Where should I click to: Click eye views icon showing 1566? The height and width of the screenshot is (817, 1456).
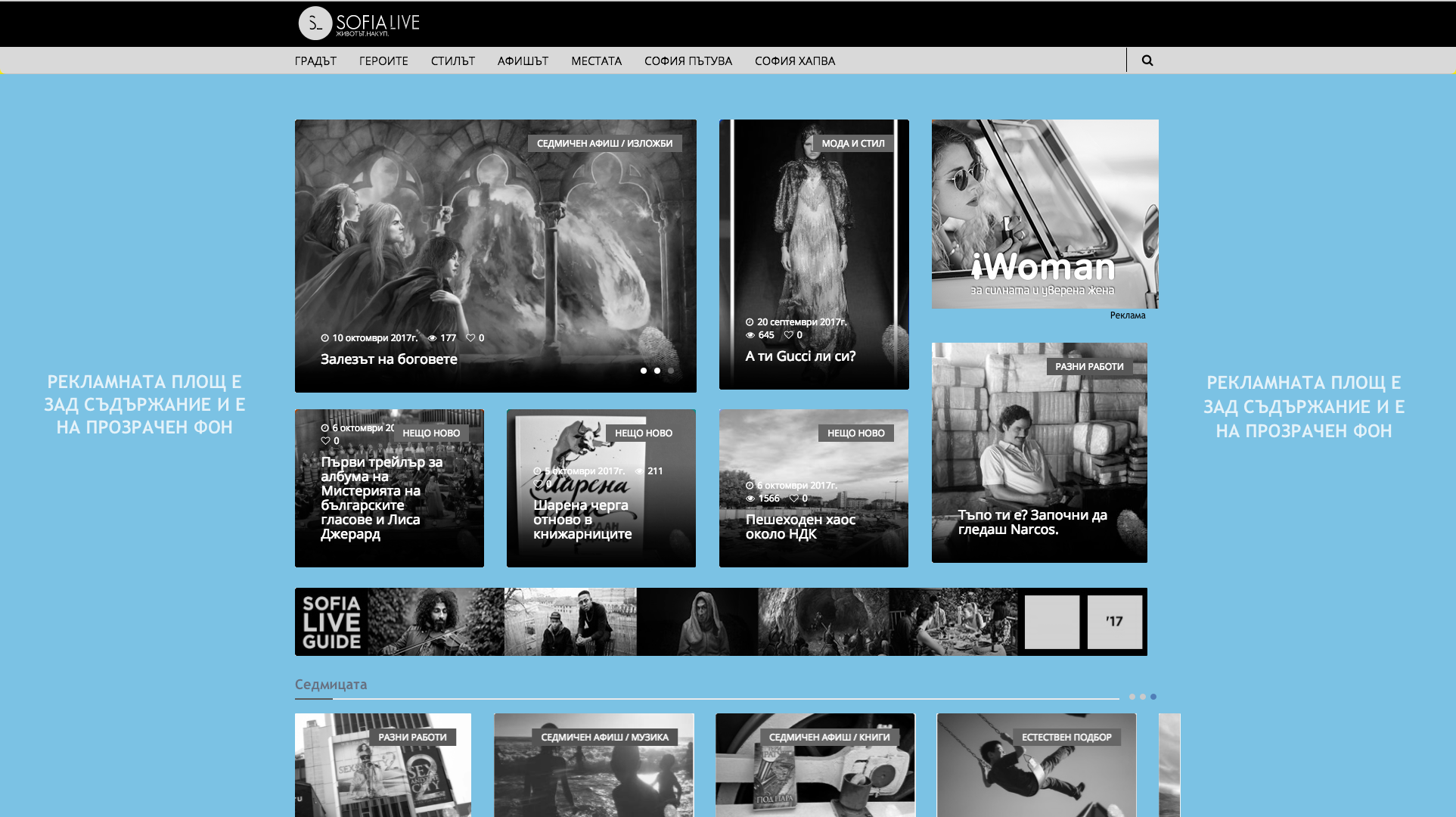tap(750, 499)
